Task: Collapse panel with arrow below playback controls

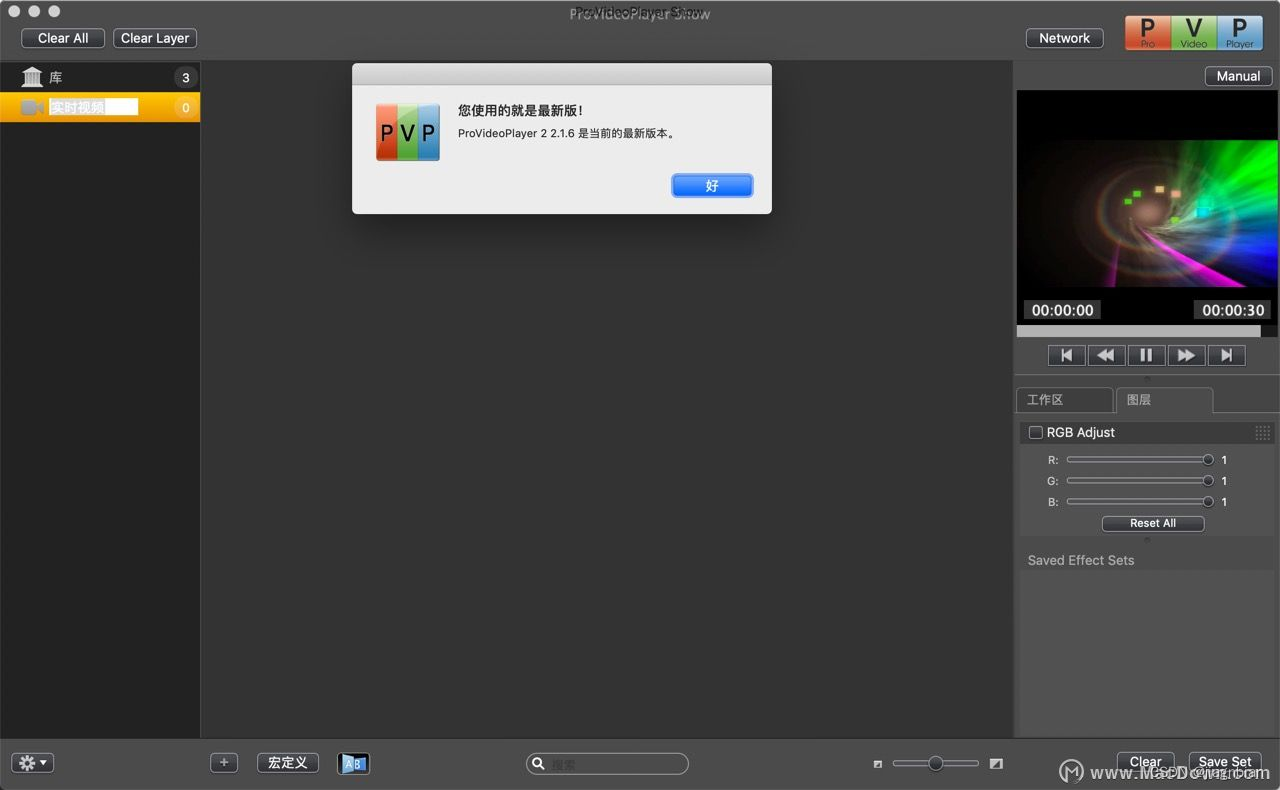Action: (1147, 379)
